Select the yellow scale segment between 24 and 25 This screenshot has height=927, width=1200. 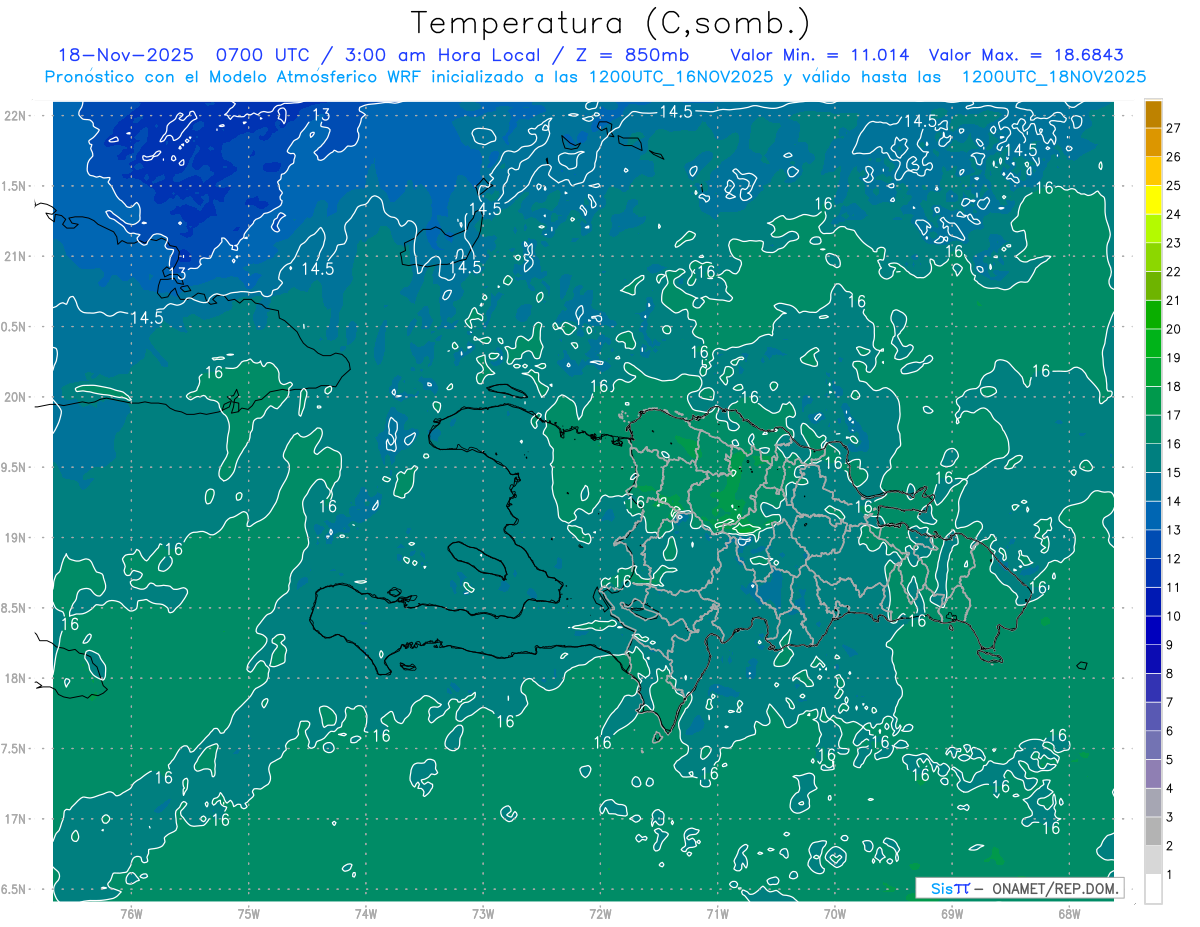point(1153,200)
